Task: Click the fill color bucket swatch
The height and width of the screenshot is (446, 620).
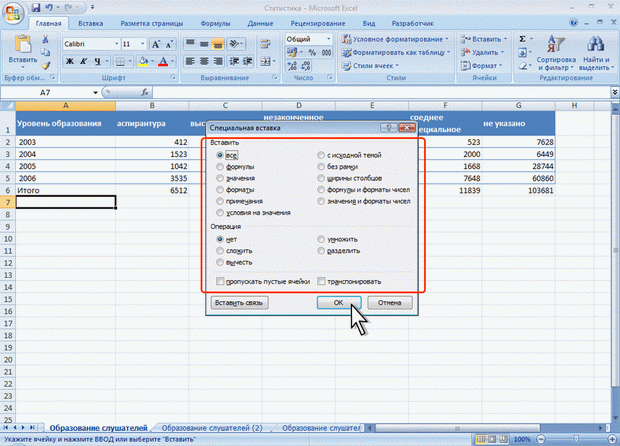Action: tap(143, 61)
